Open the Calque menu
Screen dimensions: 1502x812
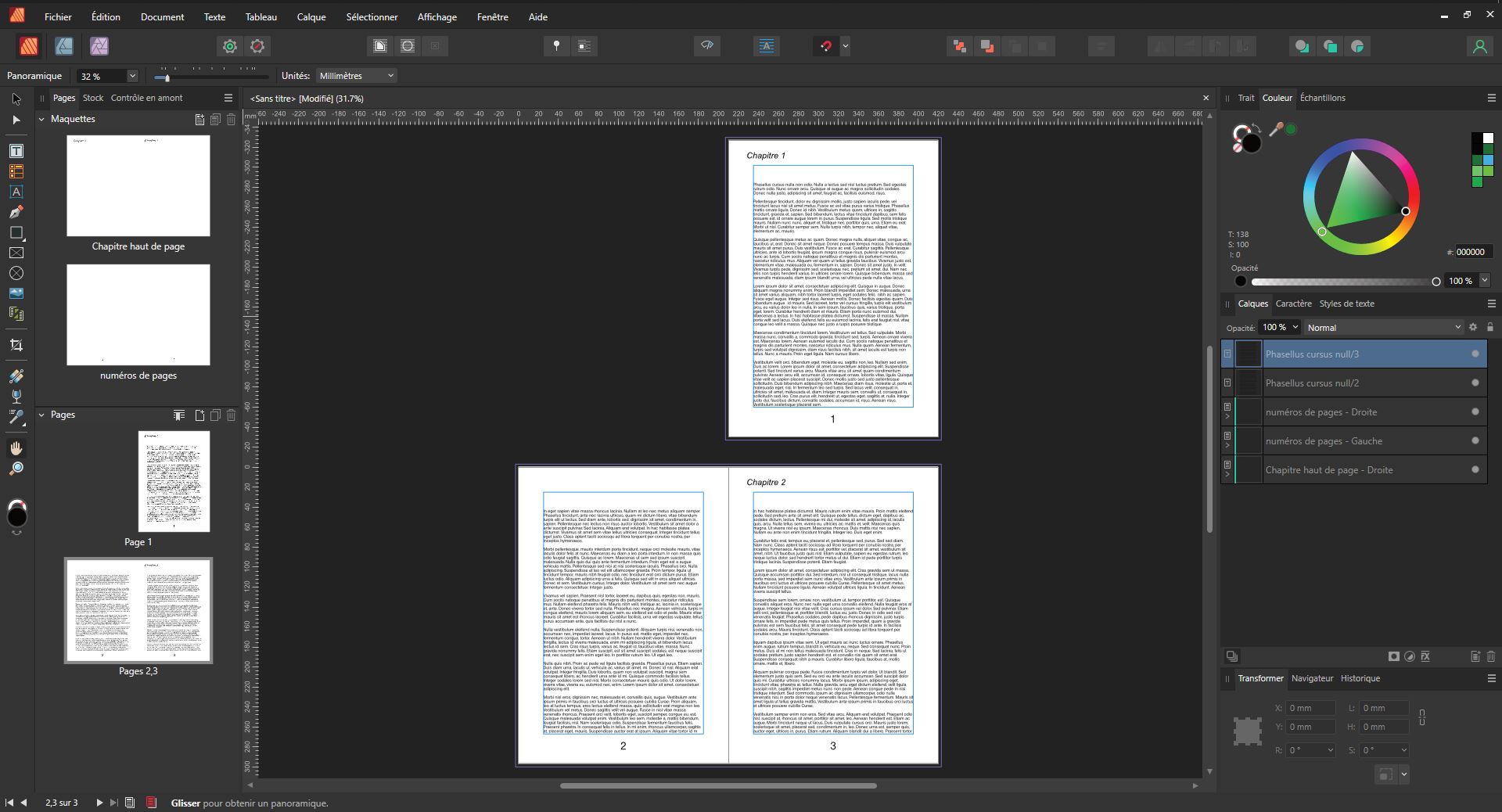311,16
